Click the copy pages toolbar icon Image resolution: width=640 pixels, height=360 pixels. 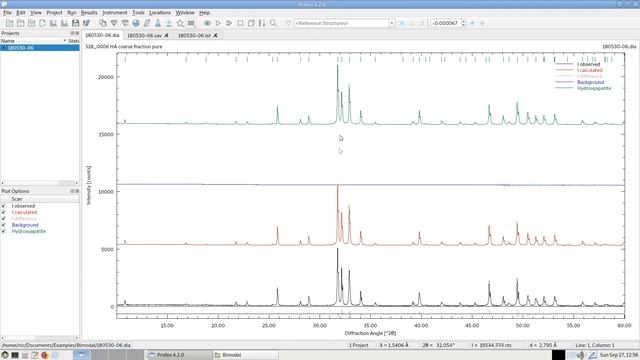pyautogui.click(x=103, y=23)
